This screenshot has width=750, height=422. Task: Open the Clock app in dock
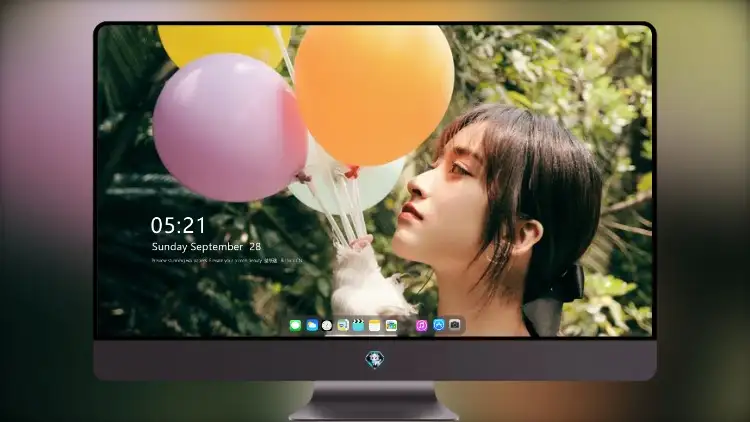[327, 326]
